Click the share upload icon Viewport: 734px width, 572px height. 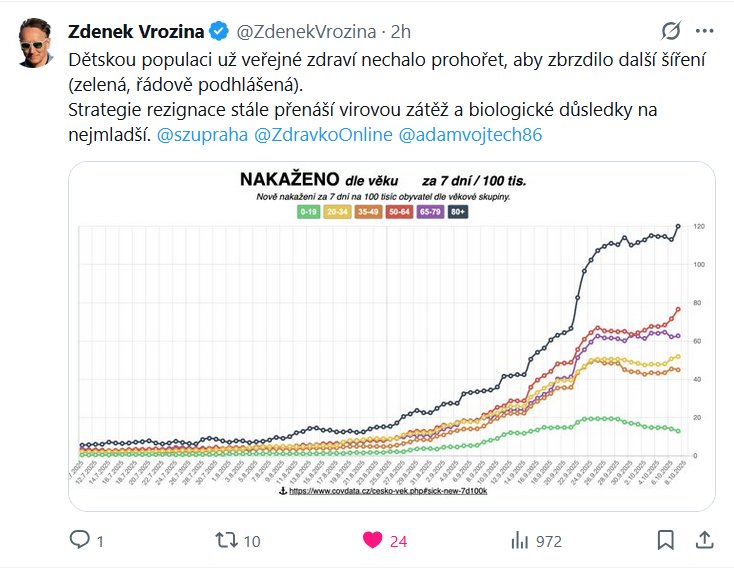pos(704,540)
